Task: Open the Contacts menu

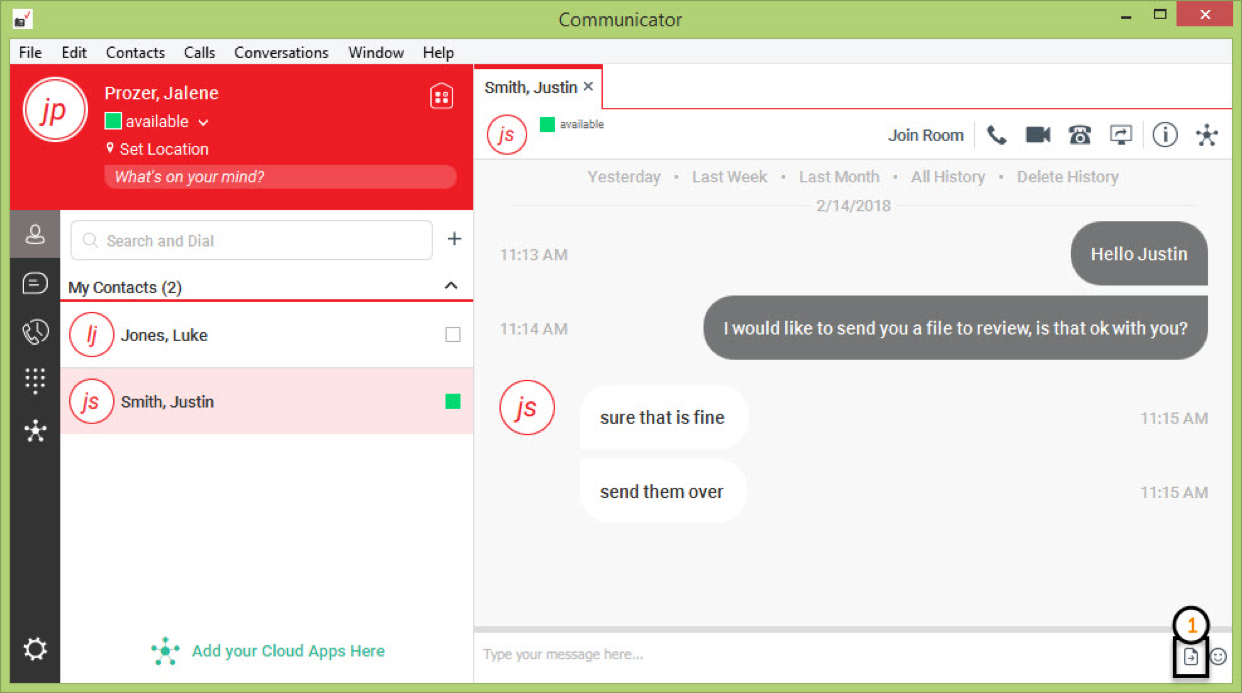Action: point(135,52)
